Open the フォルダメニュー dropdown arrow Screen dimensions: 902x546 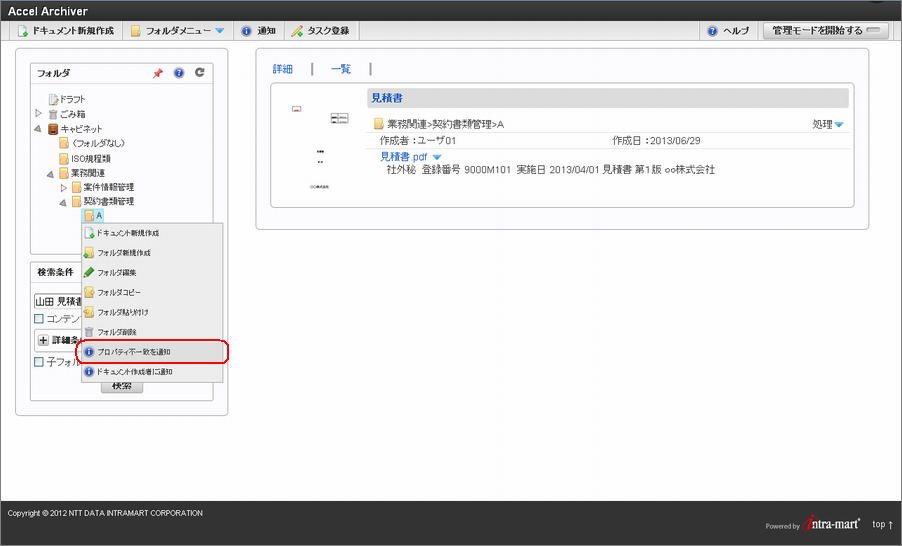tap(220, 31)
